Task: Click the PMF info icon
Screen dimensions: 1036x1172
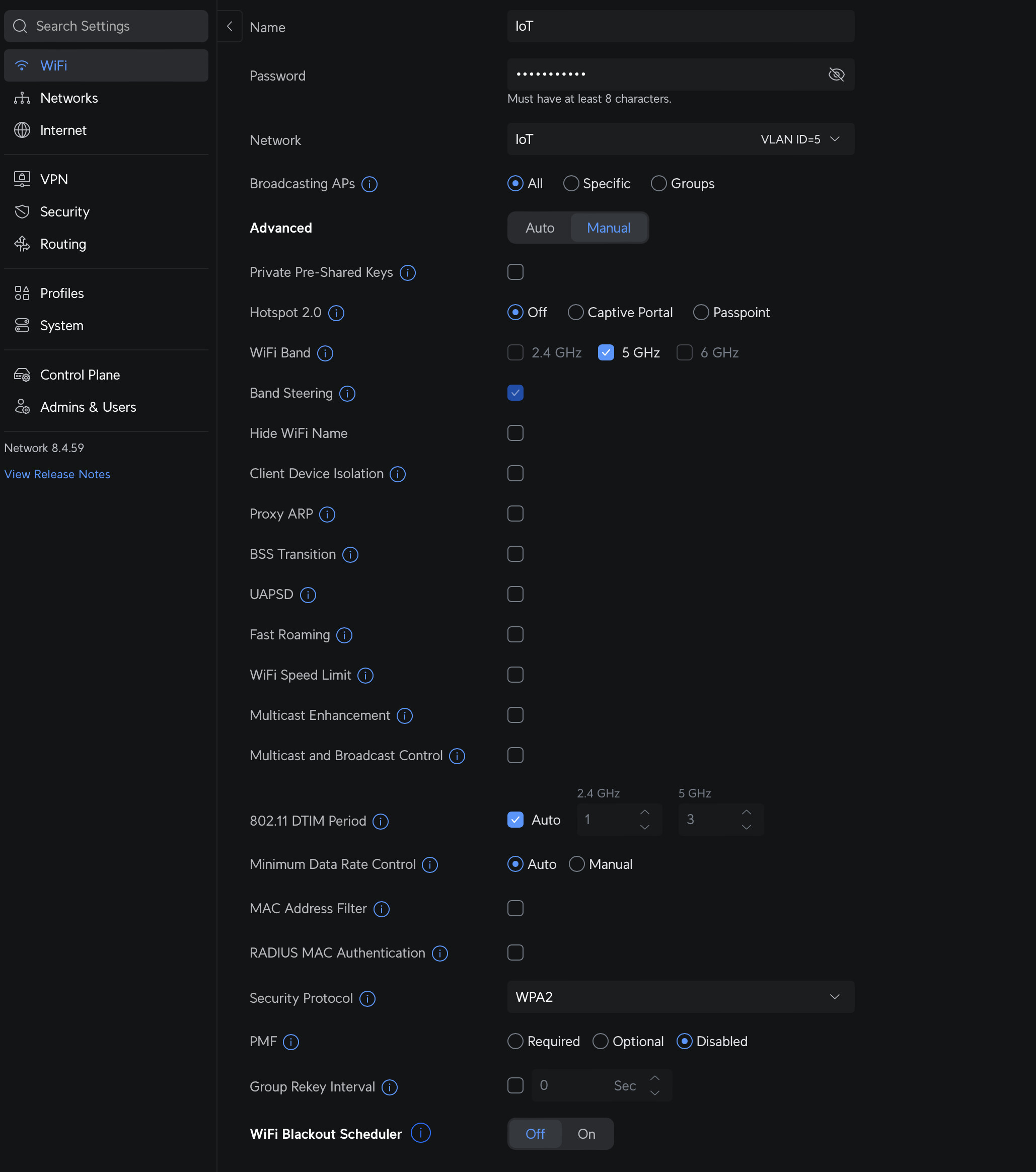Action: tap(290, 1042)
